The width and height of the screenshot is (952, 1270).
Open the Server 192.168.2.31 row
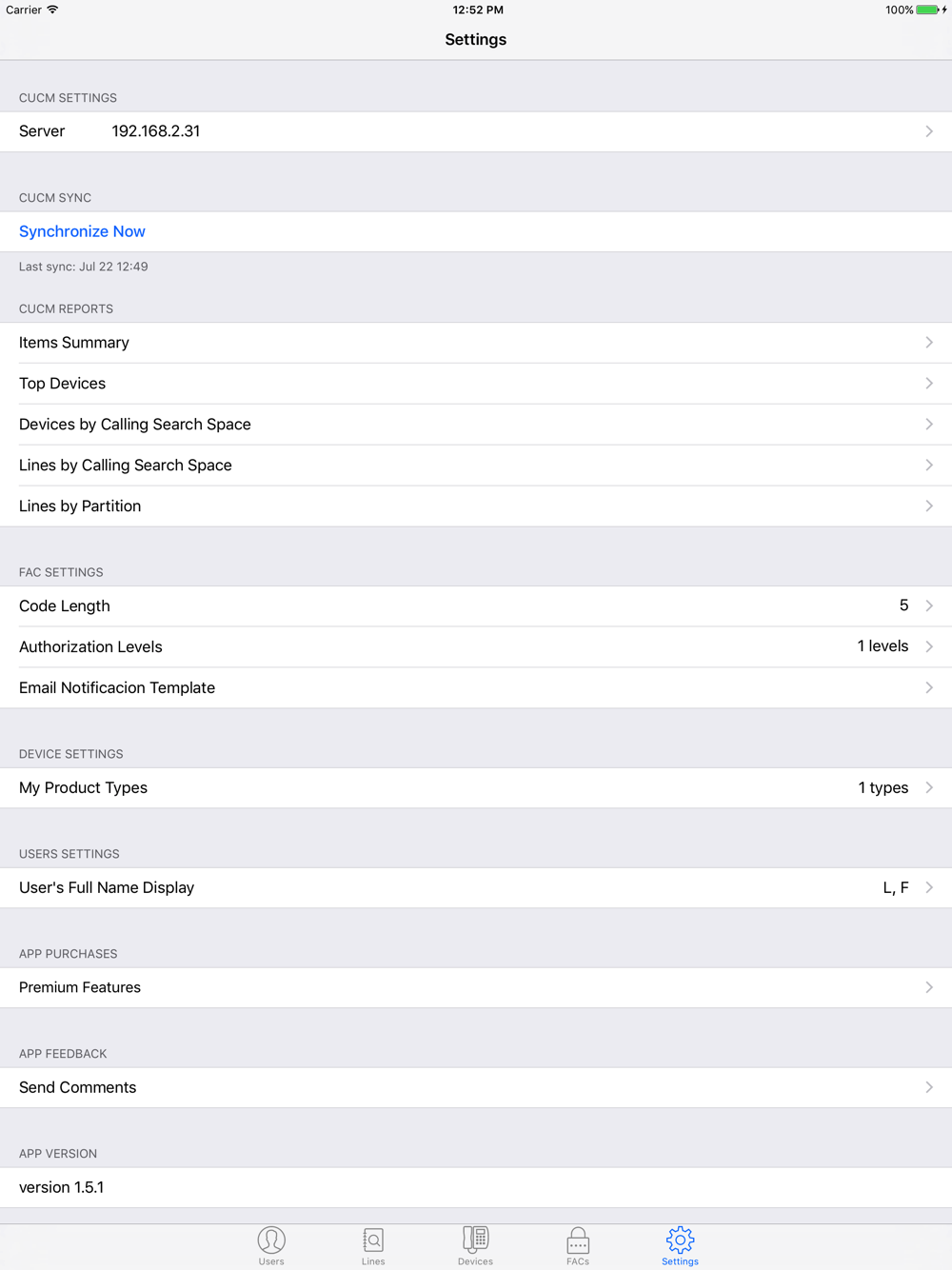(476, 131)
